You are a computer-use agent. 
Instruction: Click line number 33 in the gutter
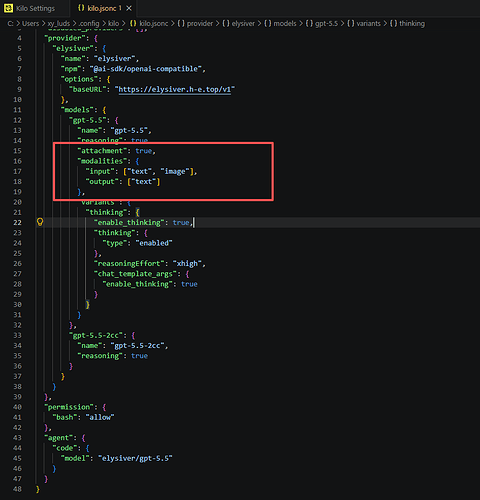point(17,335)
